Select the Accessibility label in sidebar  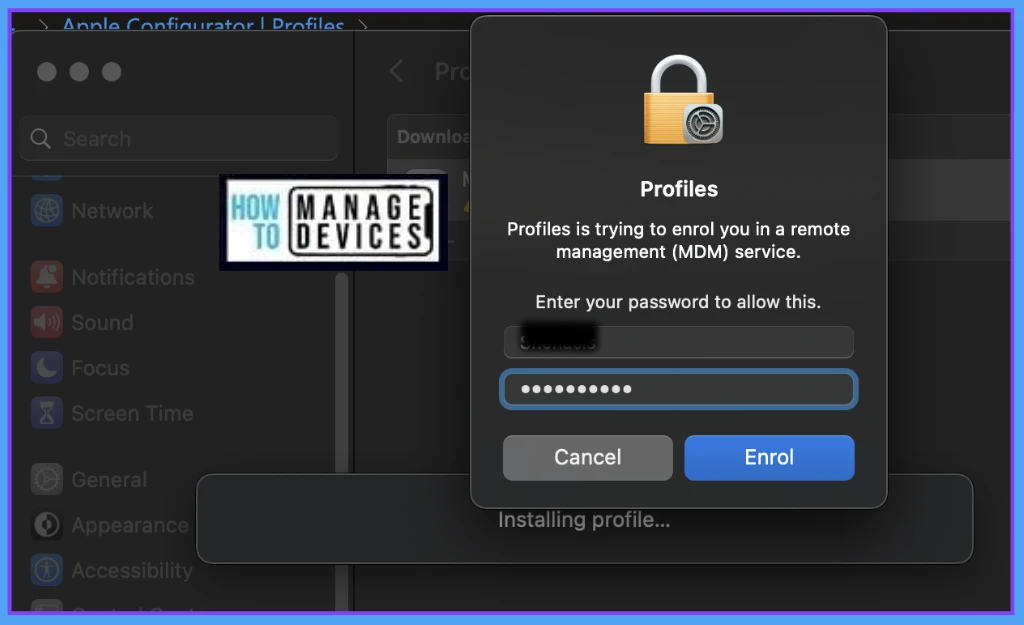tap(133, 571)
